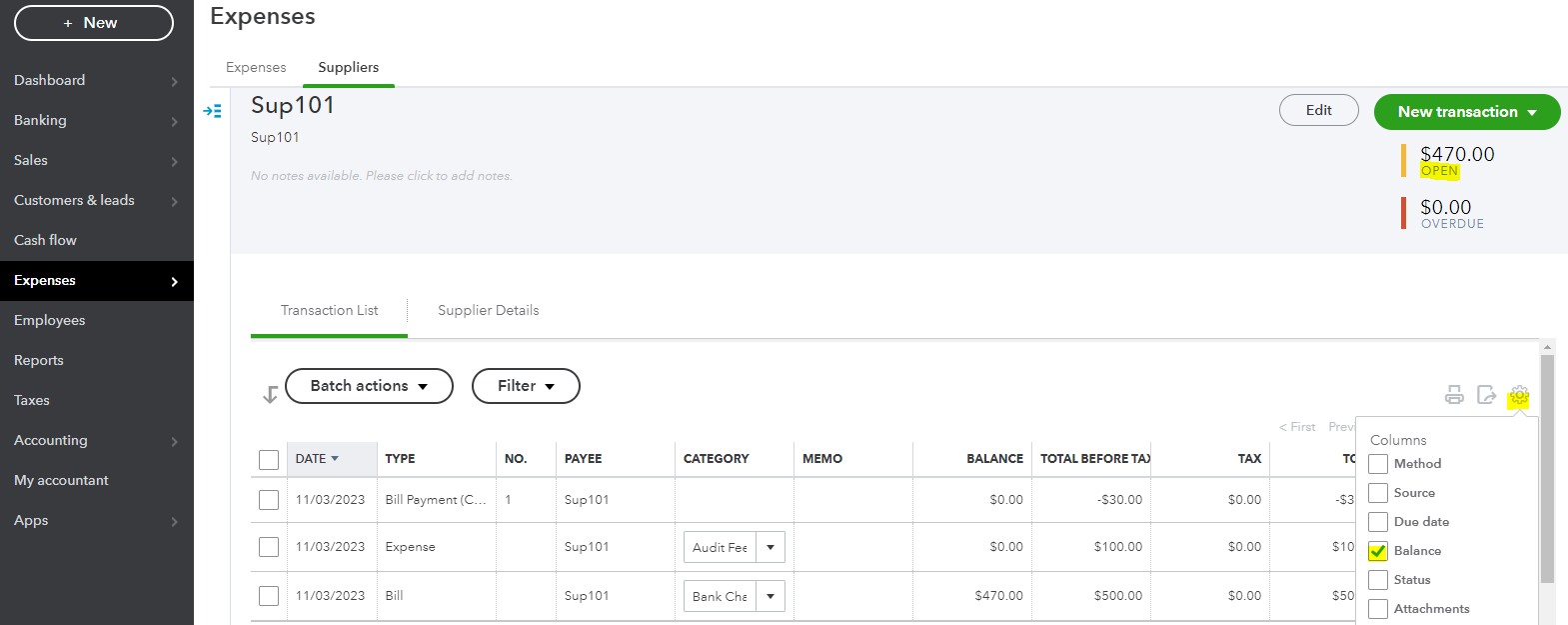The height and width of the screenshot is (625, 1568).
Task: Open the Audit Fee category dropdown
Action: (770, 547)
